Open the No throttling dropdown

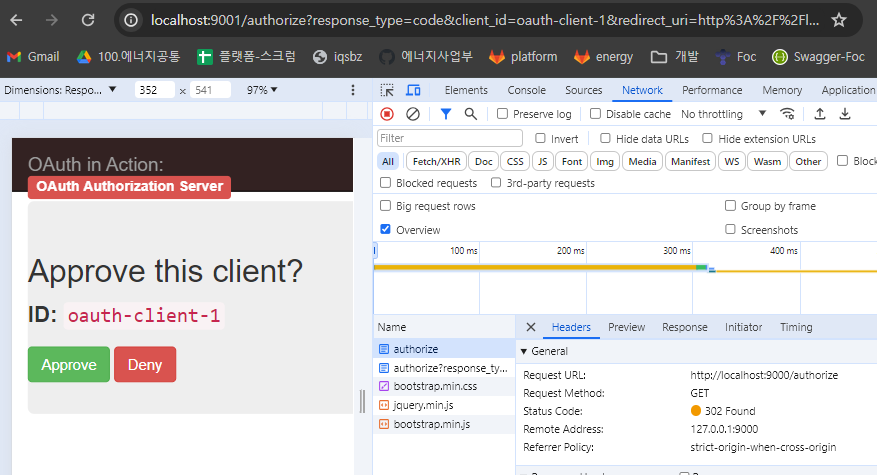click(x=723, y=114)
